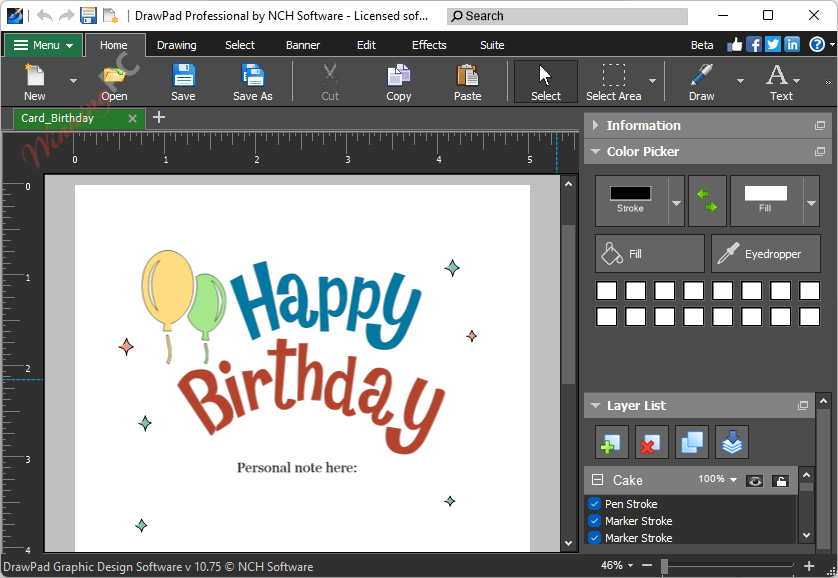Merge layers down with stack icon
Image resolution: width=838 pixels, height=578 pixels.
[x=732, y=442]
